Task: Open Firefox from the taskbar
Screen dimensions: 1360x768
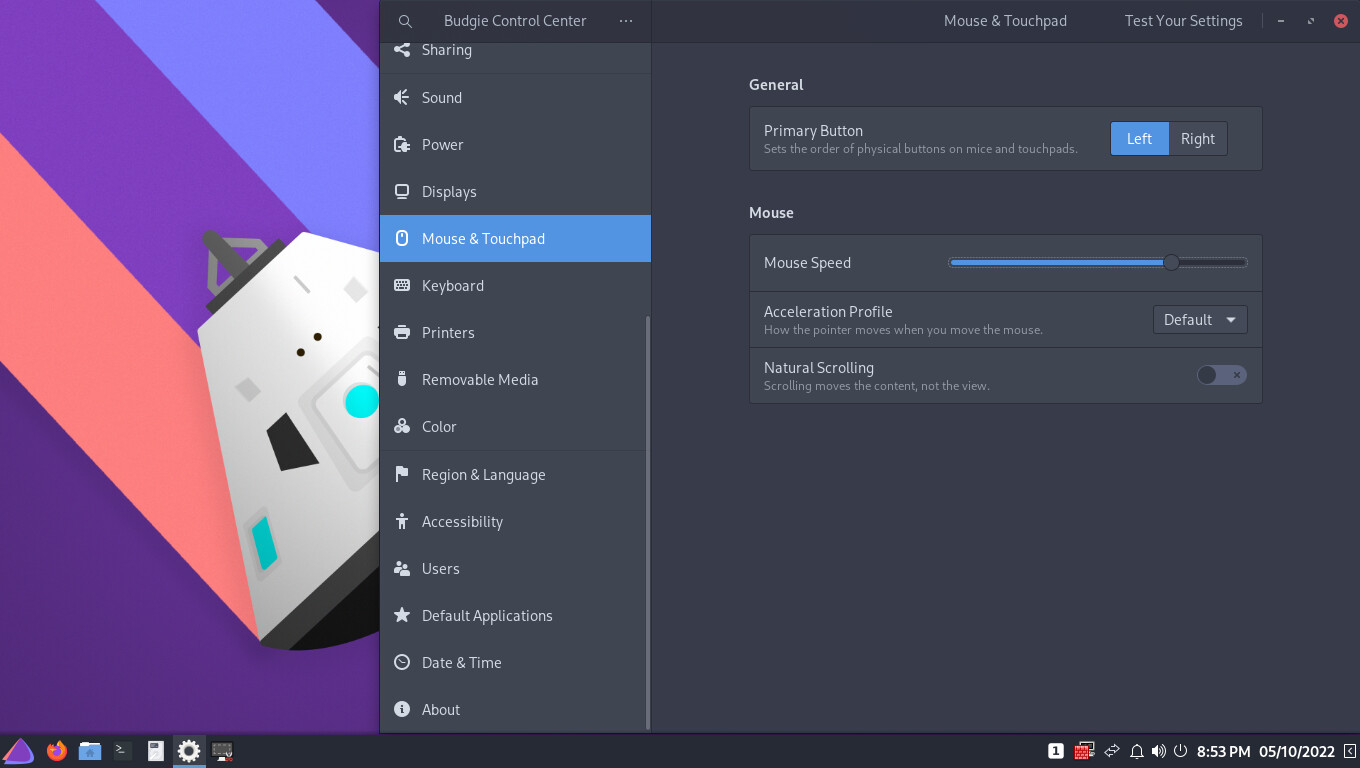Action: pos(57,750)
